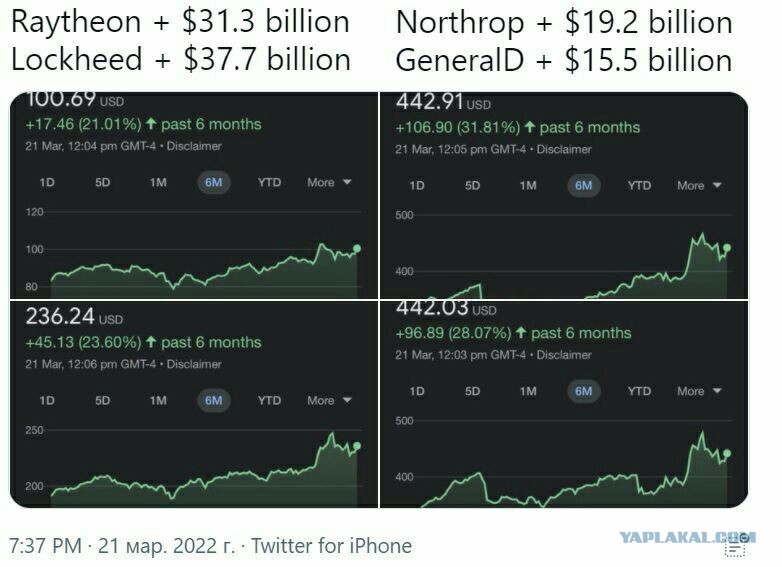Click the endpoint dot on Raytheon chart

(x=357, y=248)
